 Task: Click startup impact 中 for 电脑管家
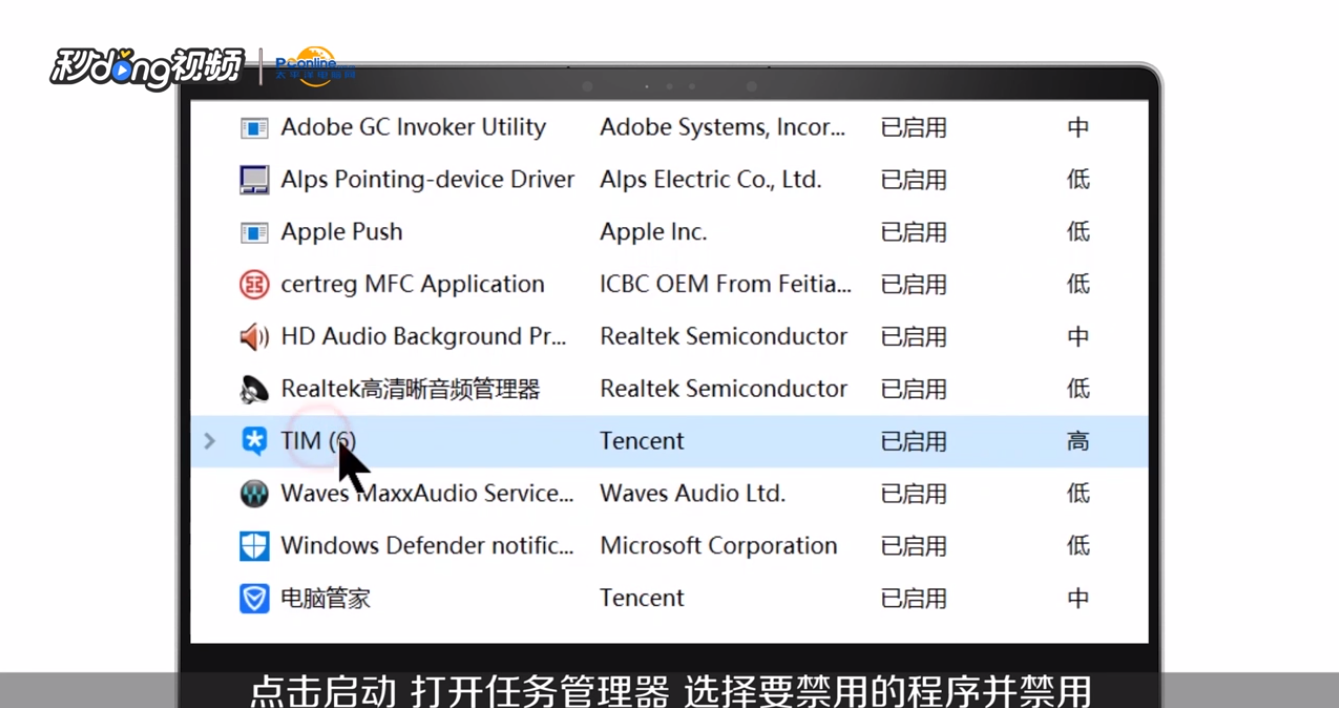tap(1078, 598)
